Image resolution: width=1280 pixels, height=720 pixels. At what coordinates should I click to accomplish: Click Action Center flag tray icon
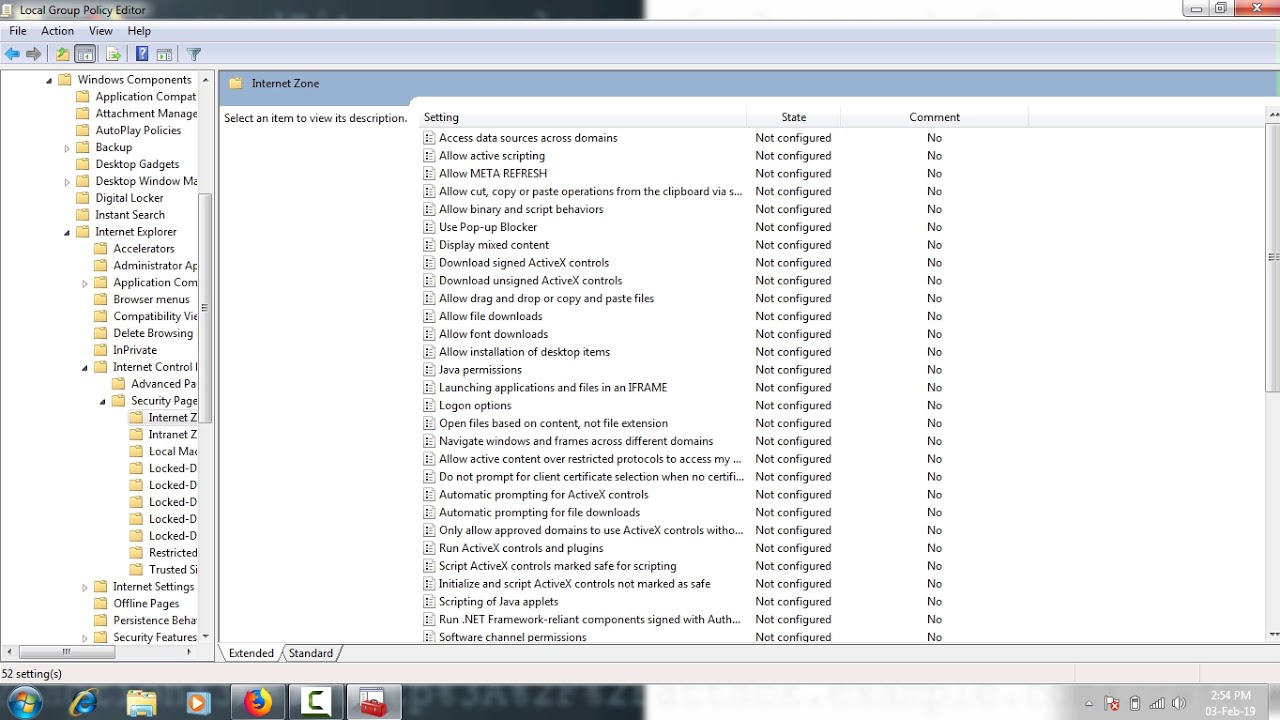click(x=1112, y=703)
